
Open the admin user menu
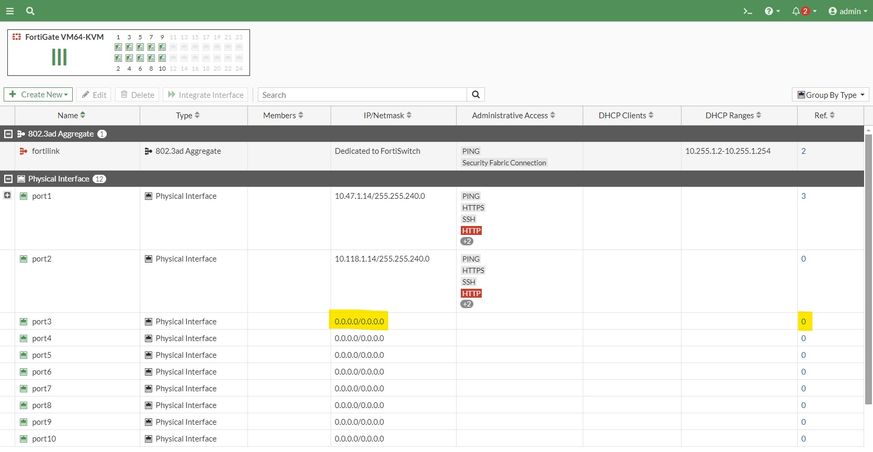849,11
